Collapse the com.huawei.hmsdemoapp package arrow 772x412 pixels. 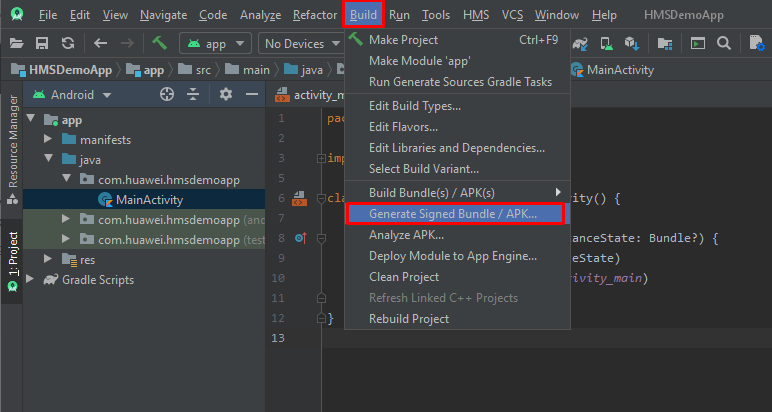point(66,179)
